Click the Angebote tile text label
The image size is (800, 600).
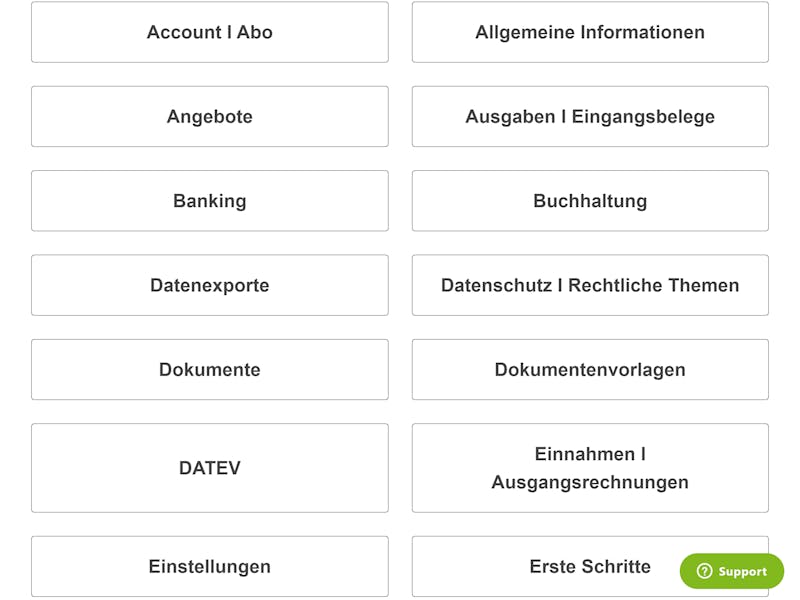[x=210, y=117]
